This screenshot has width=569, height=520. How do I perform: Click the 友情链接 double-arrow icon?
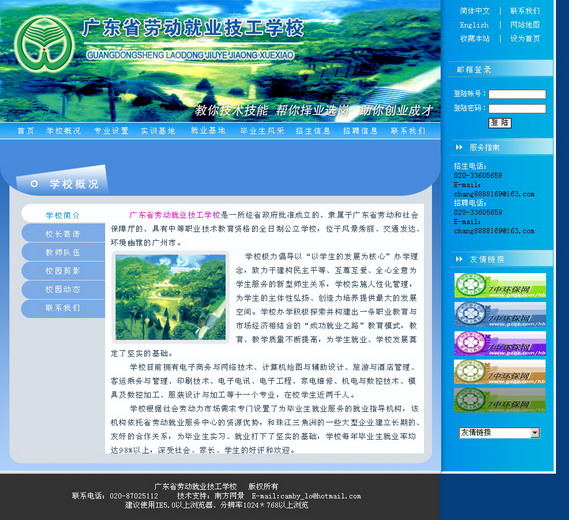459,259
